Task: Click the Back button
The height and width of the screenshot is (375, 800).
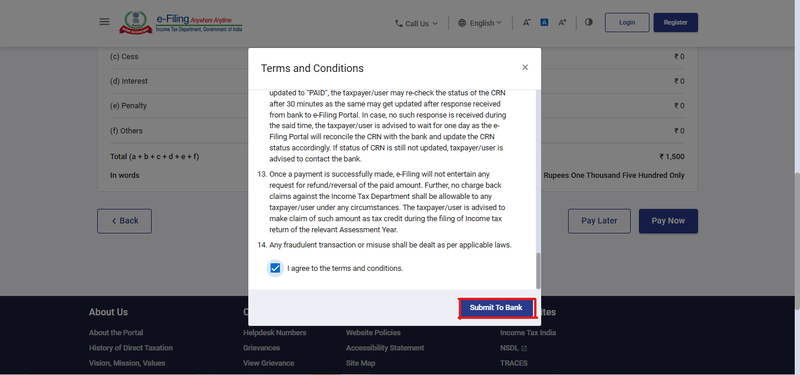Action: point(124,221)
